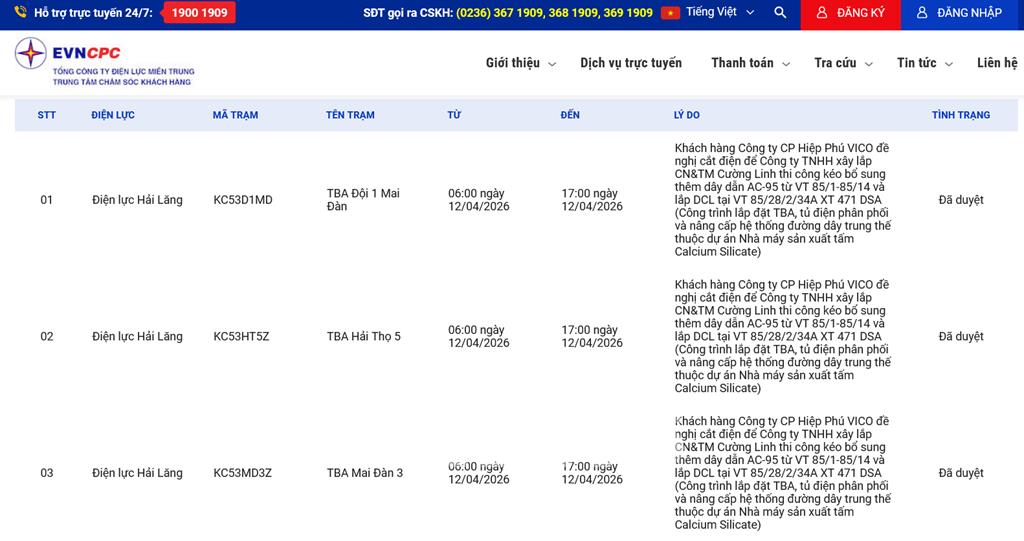Expand the Tin tức menu
This screenshot has height=541, width=1024.
[923, 63]
